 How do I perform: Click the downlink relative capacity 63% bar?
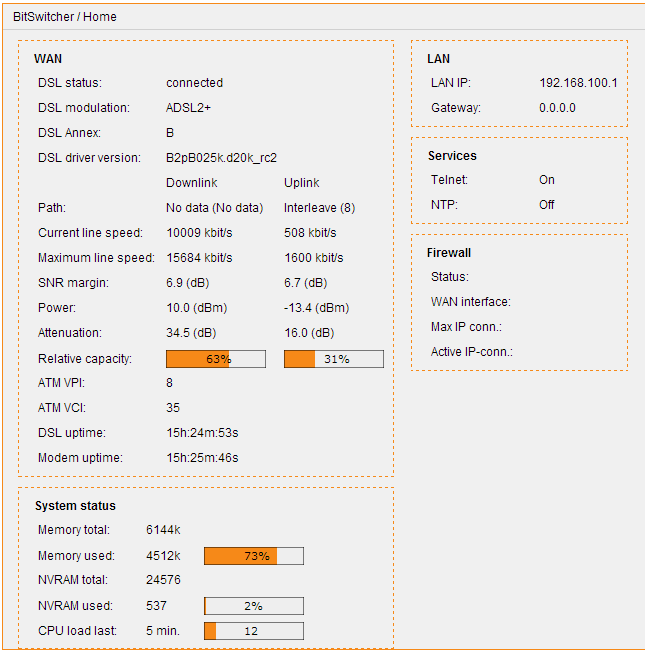[x=216, y=359]
